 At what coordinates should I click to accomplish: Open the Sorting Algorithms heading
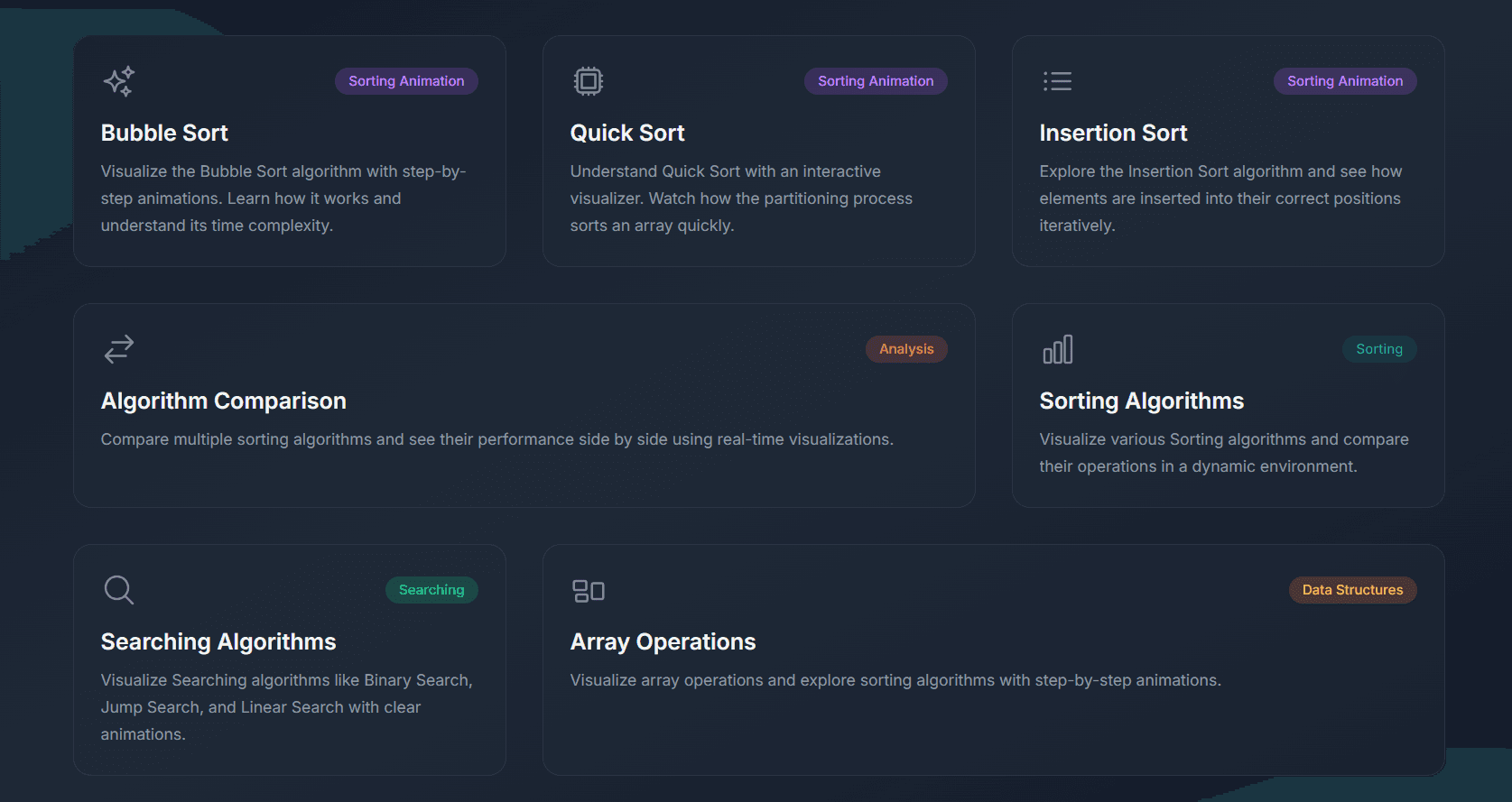tap(1141, 401)
